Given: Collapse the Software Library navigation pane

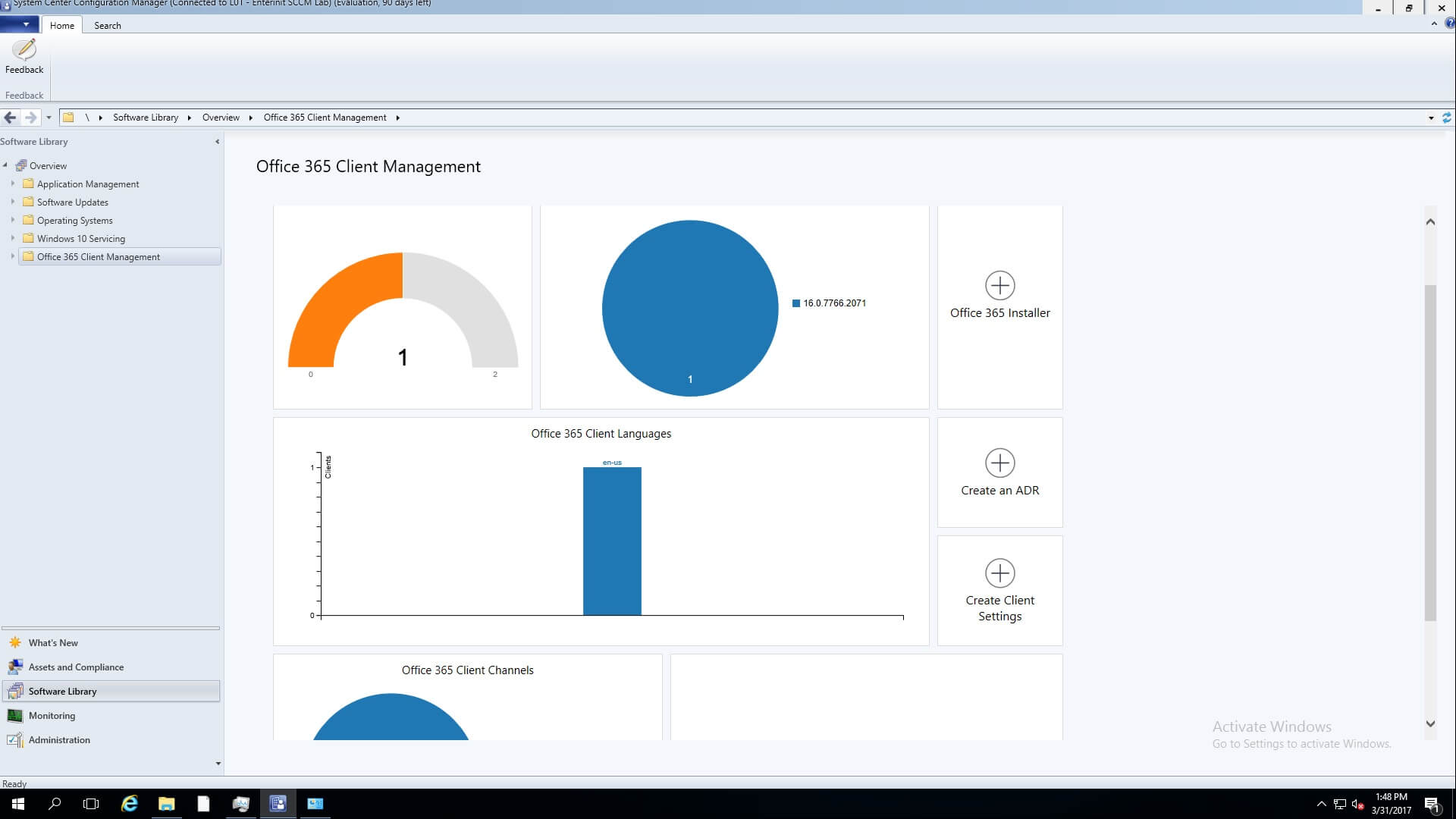Looking at the screenshot, I should pyautogui.click(x=217, y=142).
